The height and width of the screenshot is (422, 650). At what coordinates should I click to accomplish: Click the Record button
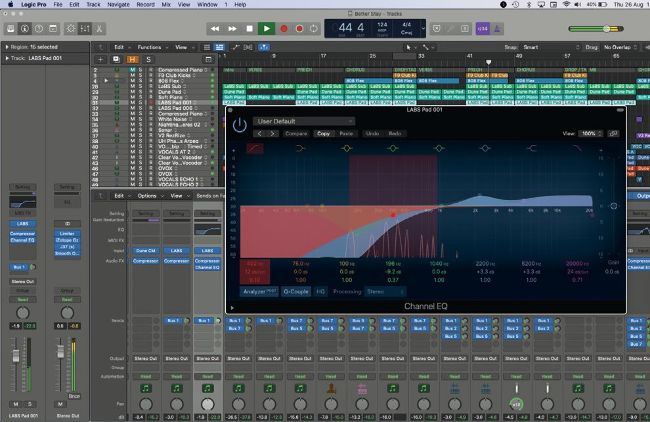284,29
